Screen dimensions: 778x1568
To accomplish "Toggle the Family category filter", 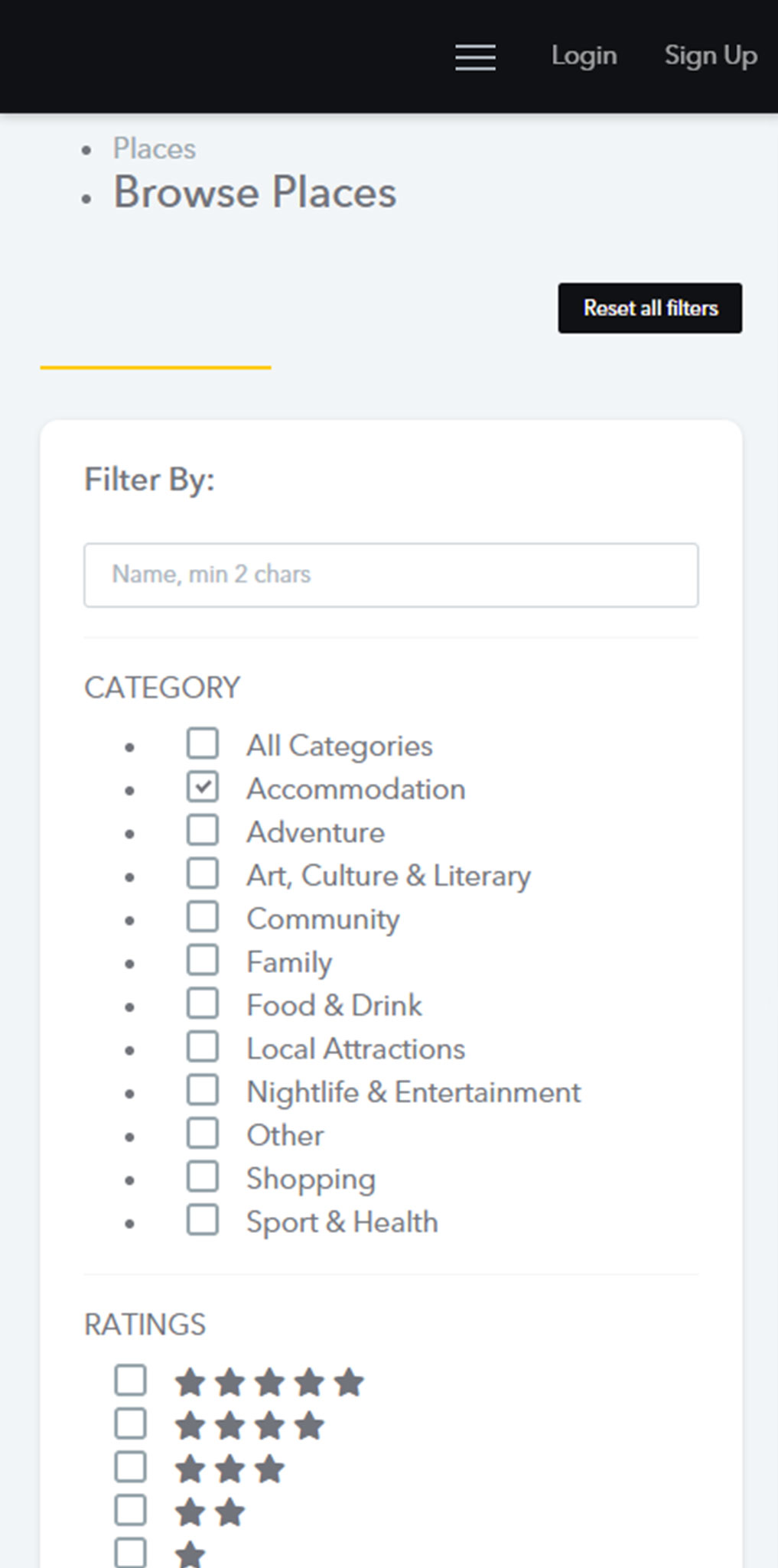I will [203, 960].
